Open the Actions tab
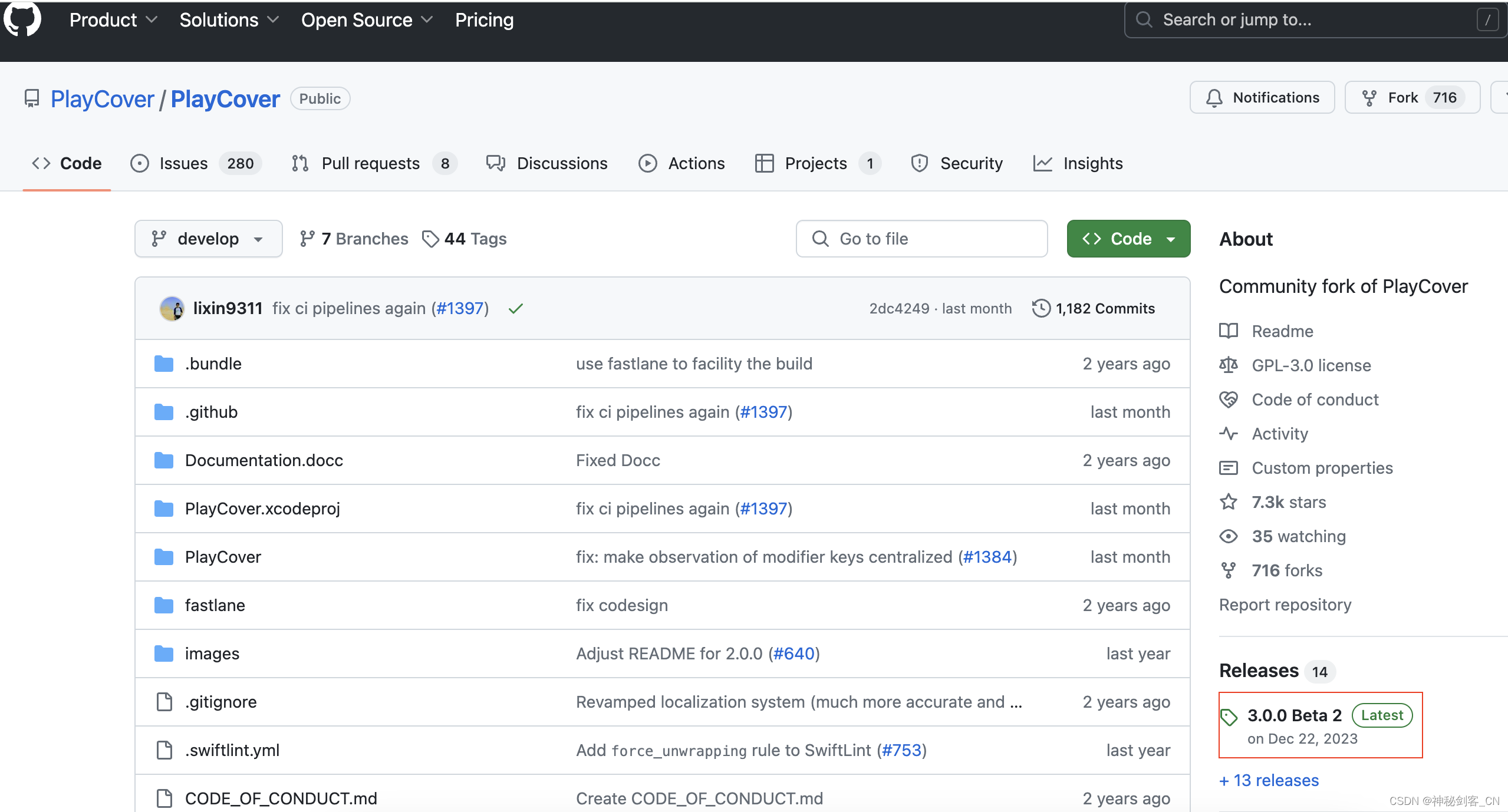Viewport: 1508px width, 812px height. 681,163
